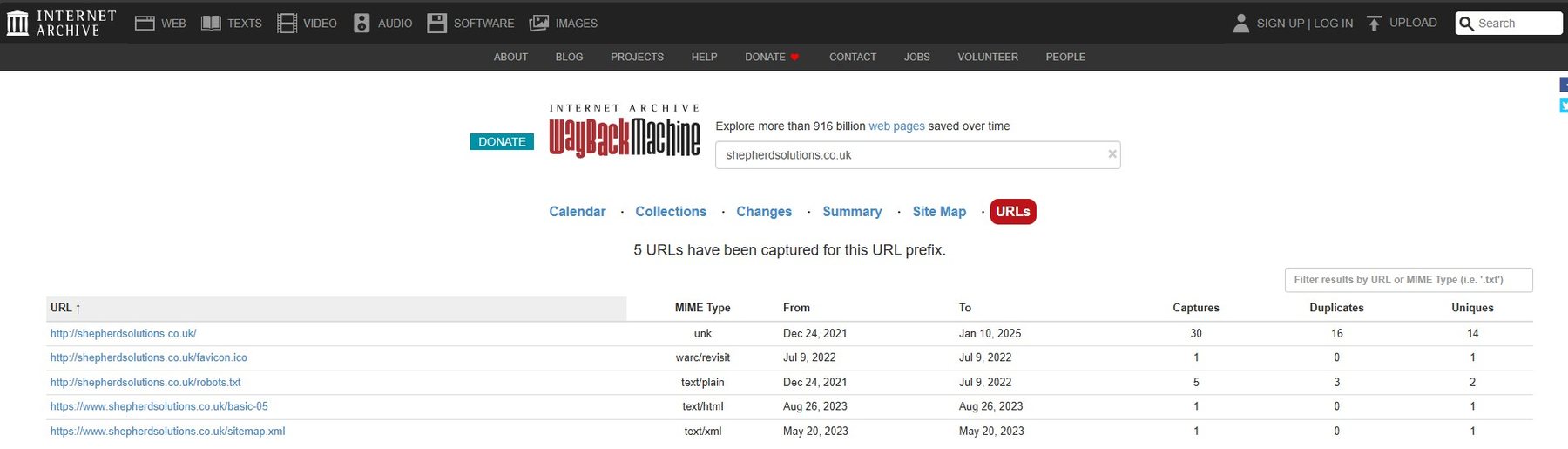Open http://shepherdsolutions.co.uk/ link
1568x449 pixels.
pyautogui.click(x=124, y=333)
